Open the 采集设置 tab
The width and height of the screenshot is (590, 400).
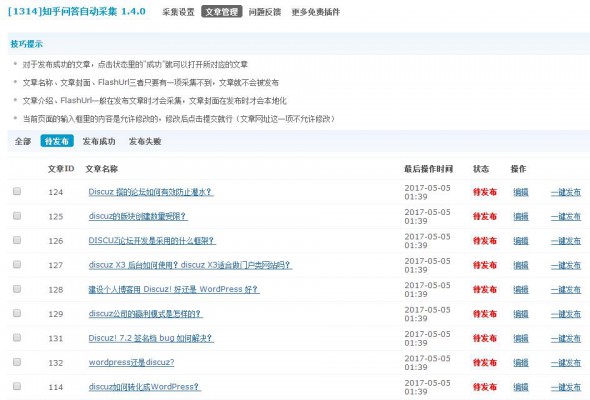(178, 12)
